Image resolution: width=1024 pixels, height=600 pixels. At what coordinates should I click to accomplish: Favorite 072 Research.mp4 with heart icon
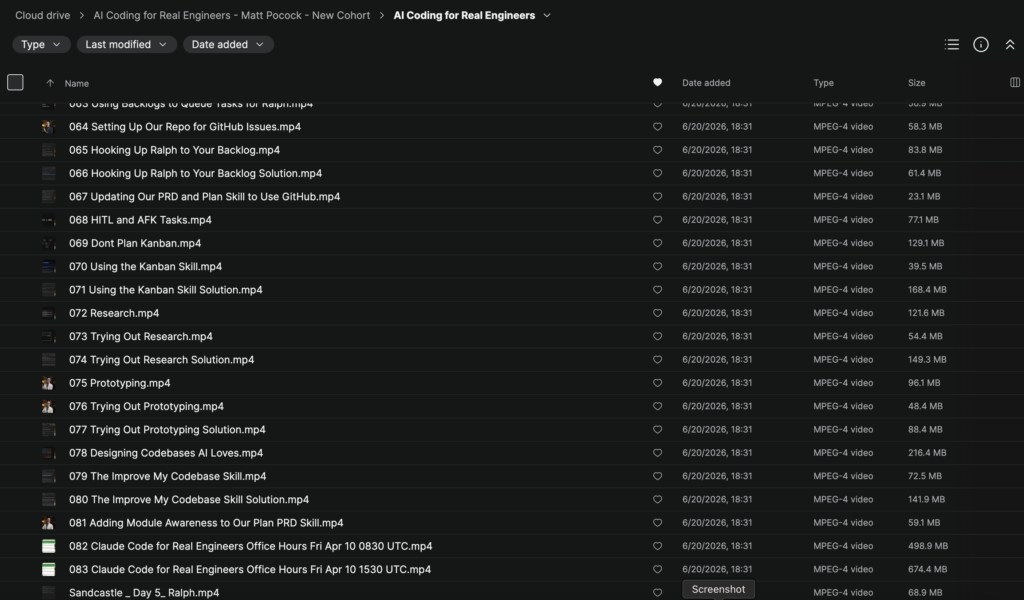point(658,313)
